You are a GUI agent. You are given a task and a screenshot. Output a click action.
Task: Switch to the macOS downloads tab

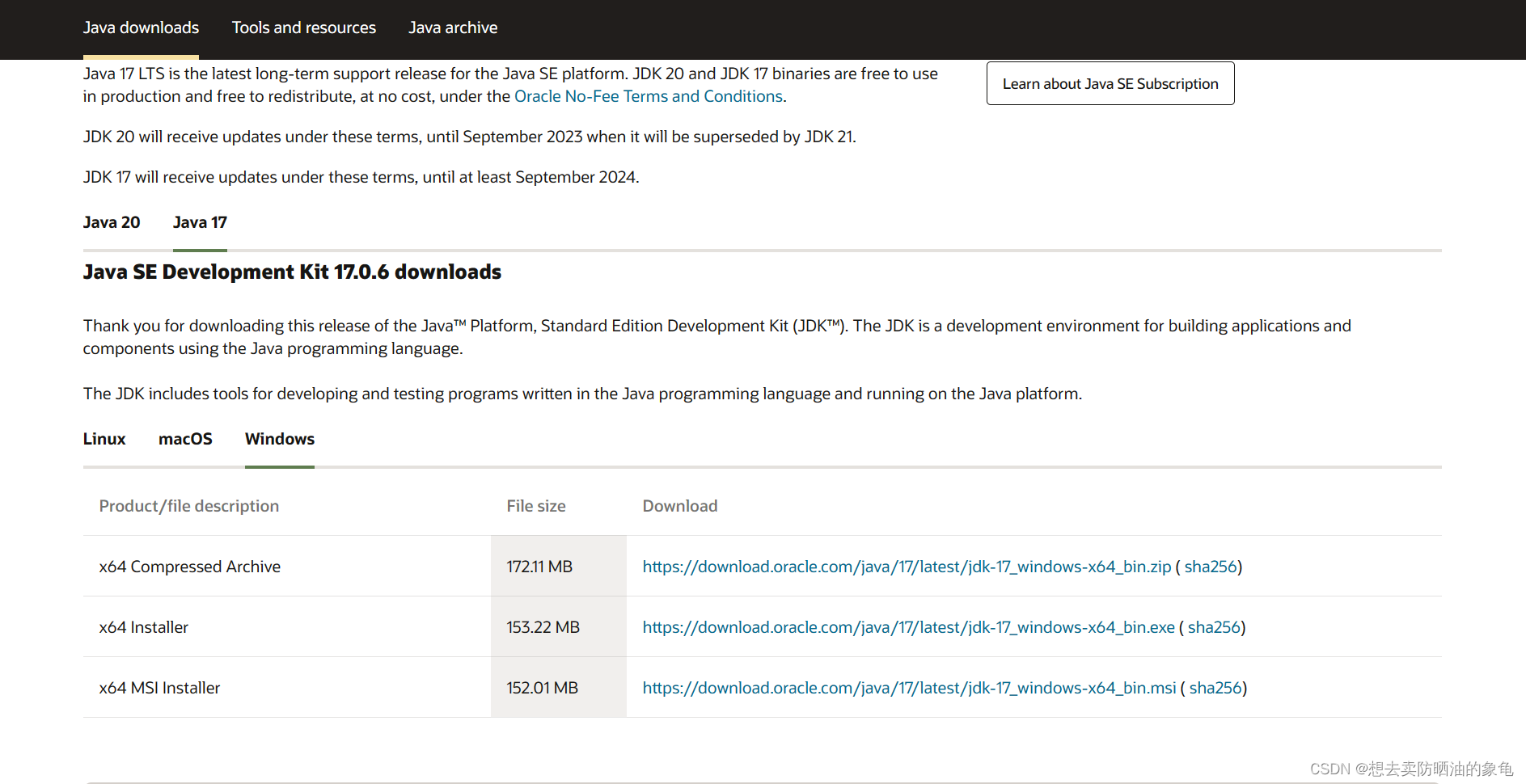(x=185, y=439)
